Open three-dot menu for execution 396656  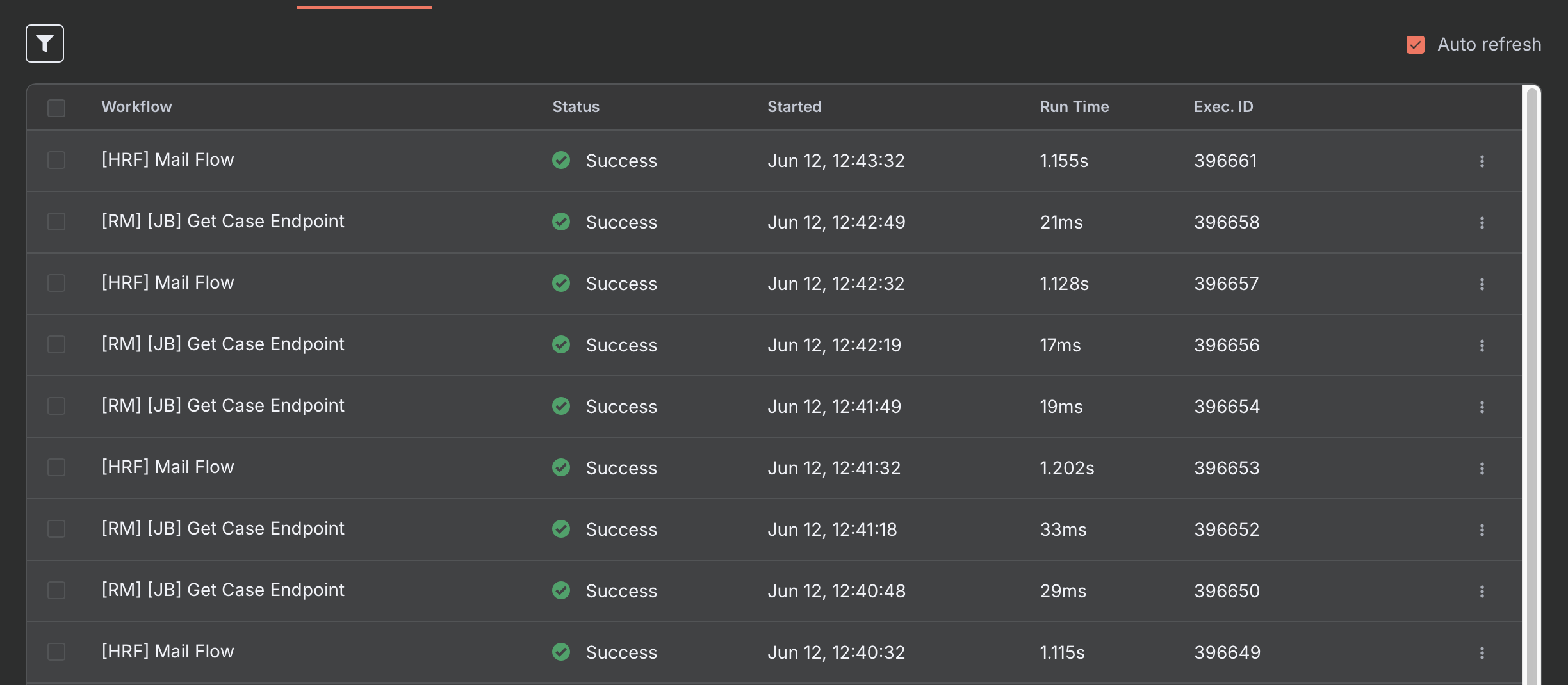coord(1482,345)
